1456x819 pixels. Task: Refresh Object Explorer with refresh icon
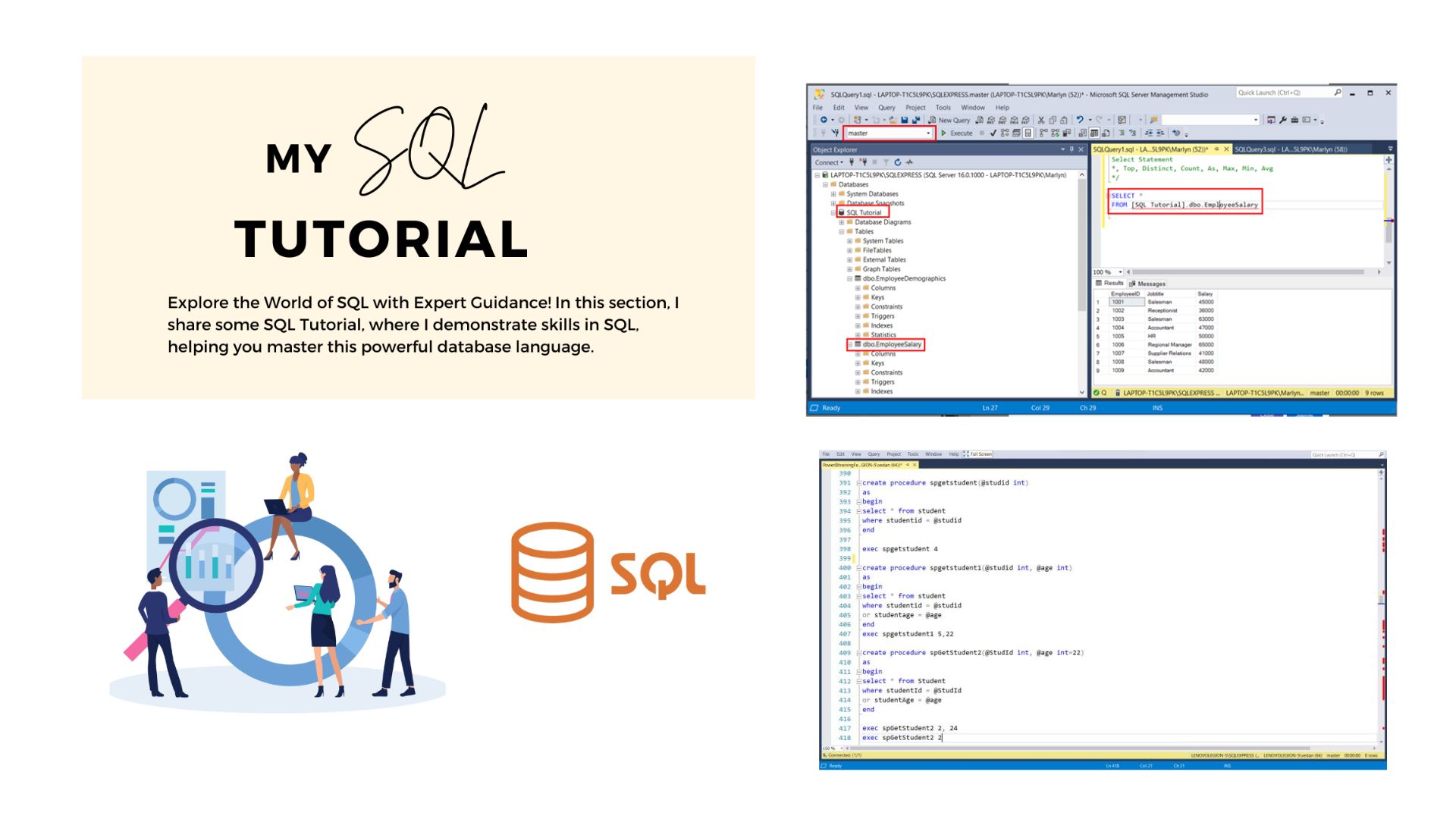tap(898, 162)
